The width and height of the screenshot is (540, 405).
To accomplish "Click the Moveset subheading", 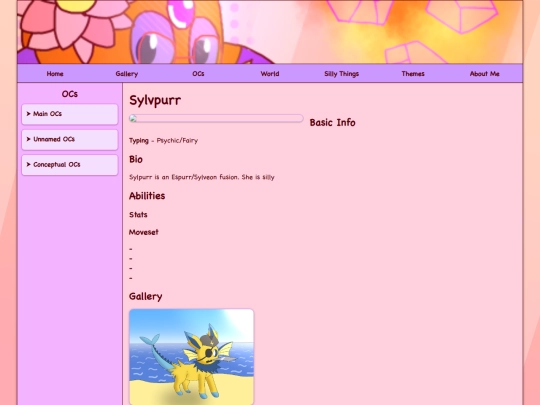I will coord(144,232).
